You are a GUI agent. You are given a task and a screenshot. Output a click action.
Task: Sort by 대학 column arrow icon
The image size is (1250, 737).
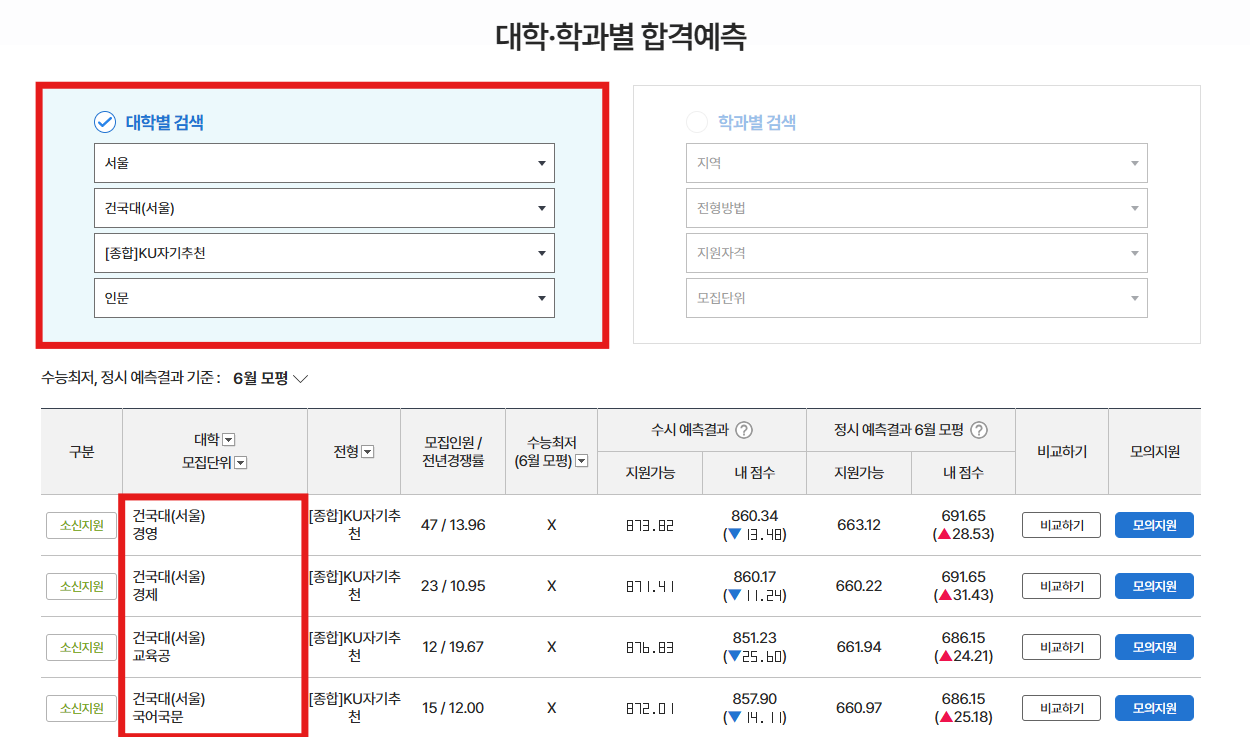pyautogui.click(x=228, y=440)
